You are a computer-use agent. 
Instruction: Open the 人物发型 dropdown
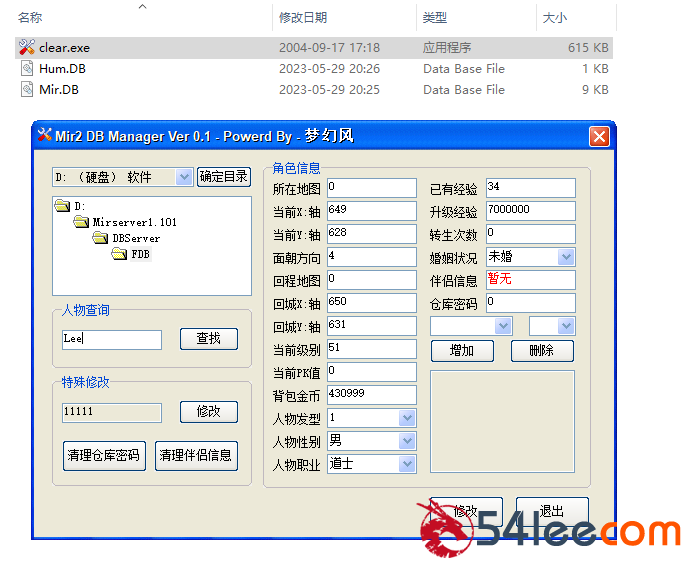coord(407,418)
